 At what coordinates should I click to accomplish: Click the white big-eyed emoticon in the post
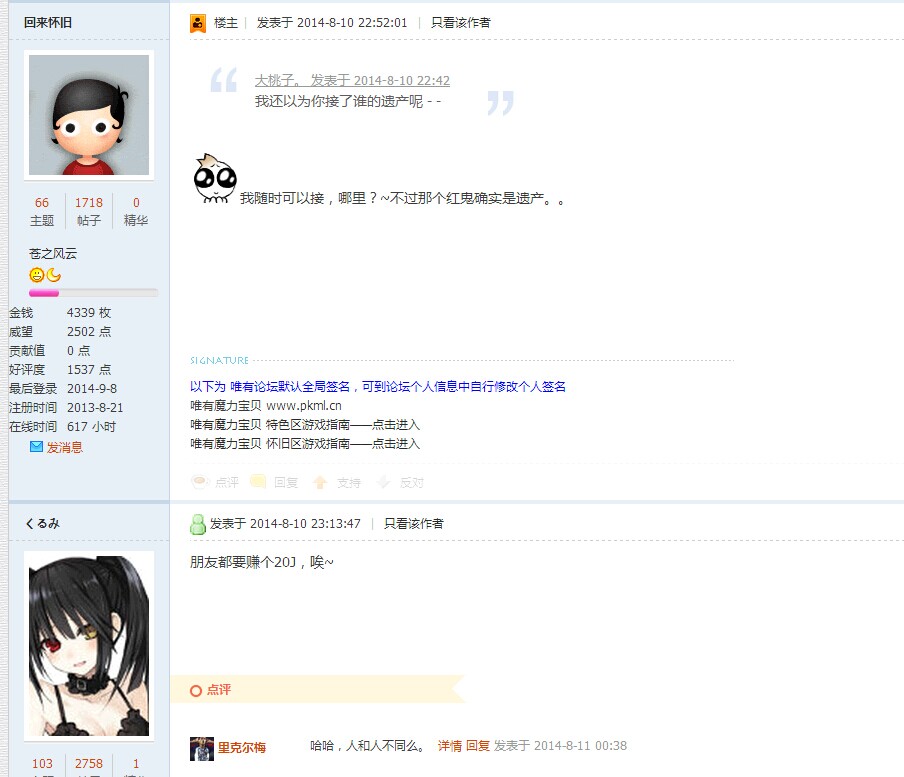pos(214,179)
